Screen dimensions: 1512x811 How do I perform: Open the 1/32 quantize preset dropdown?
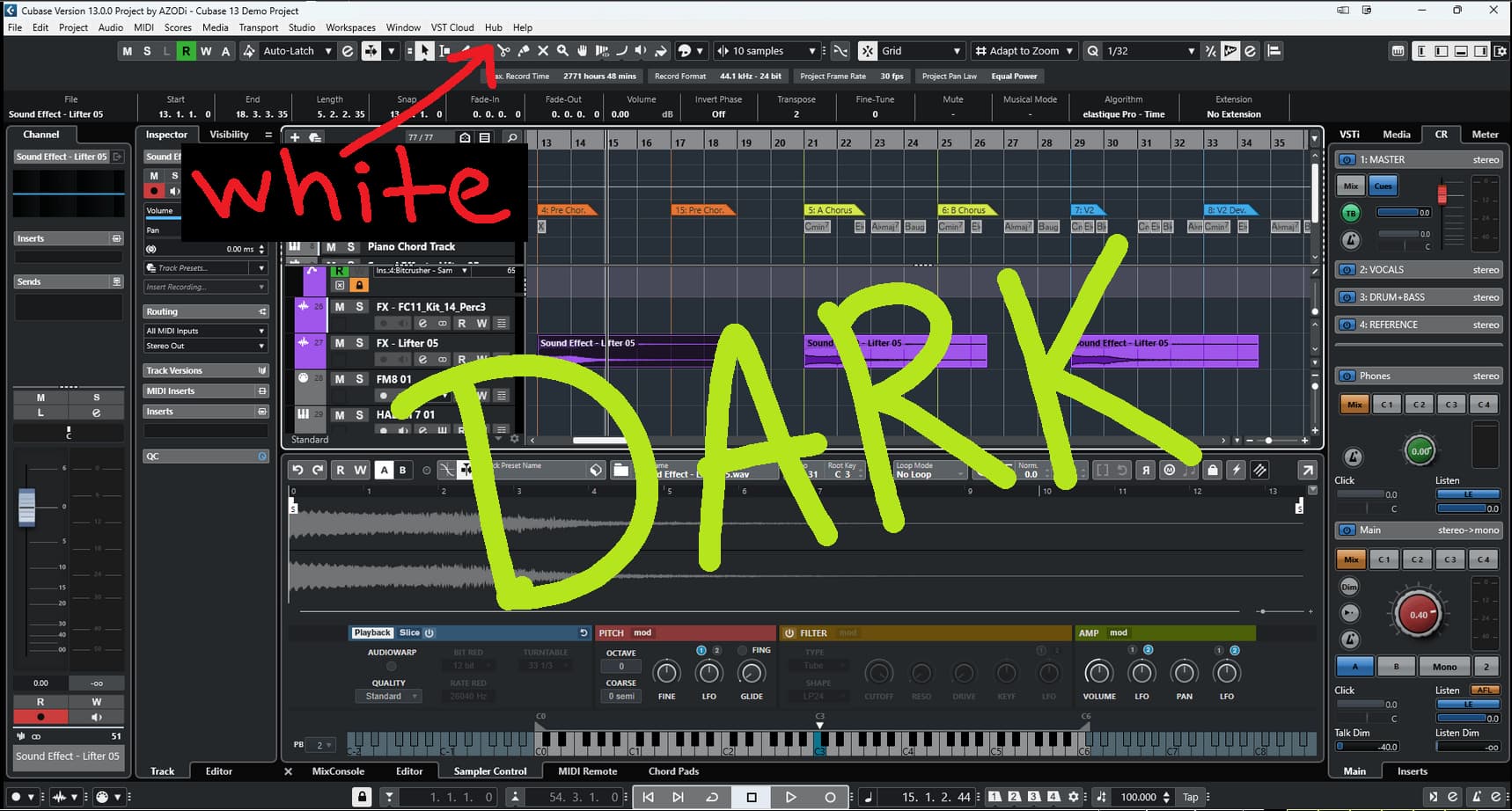click(x=1151, y=51)
